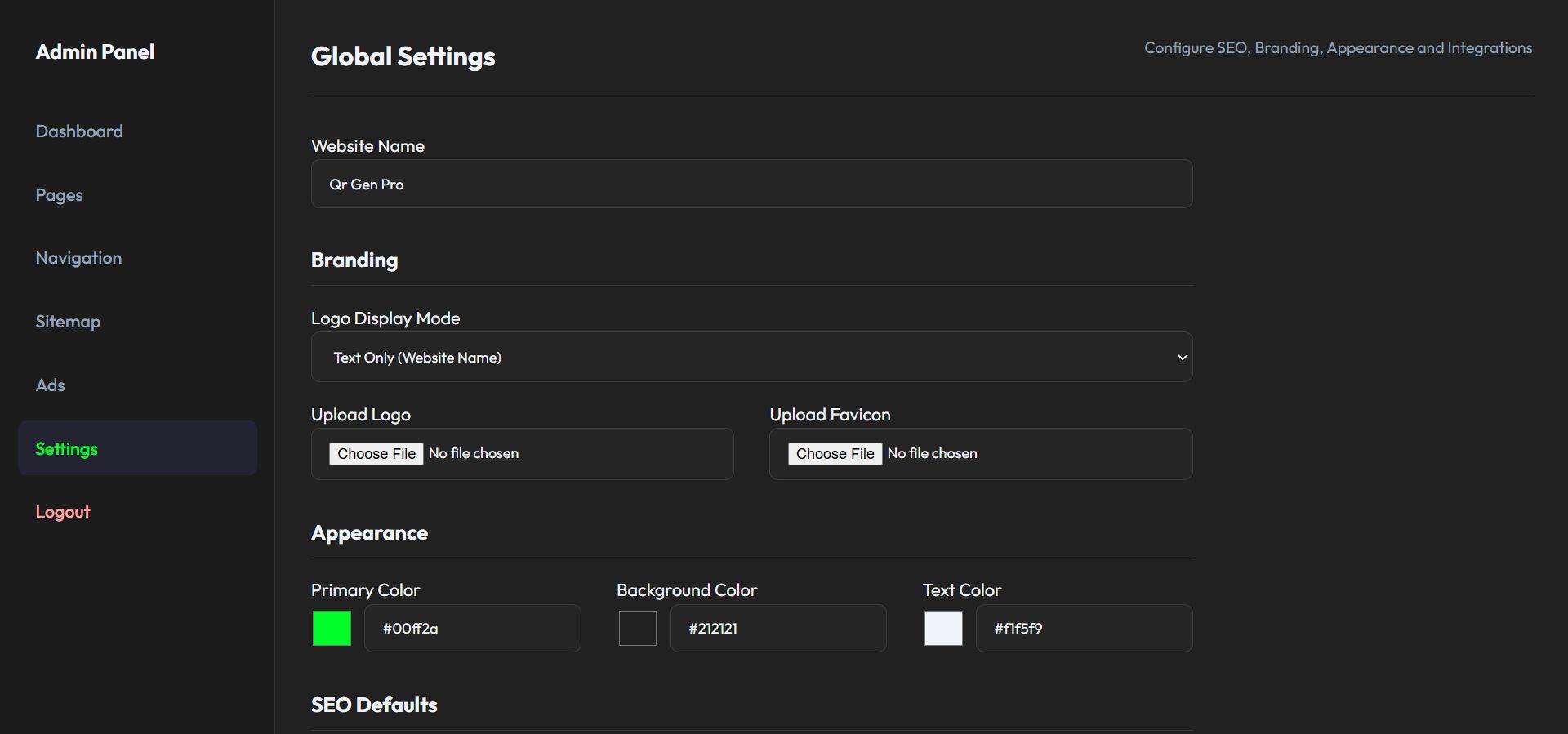The image size is (1568, 734).
Task: Open the Ads sidebar page
Action: pyautogui.click(x=50, y=385)
